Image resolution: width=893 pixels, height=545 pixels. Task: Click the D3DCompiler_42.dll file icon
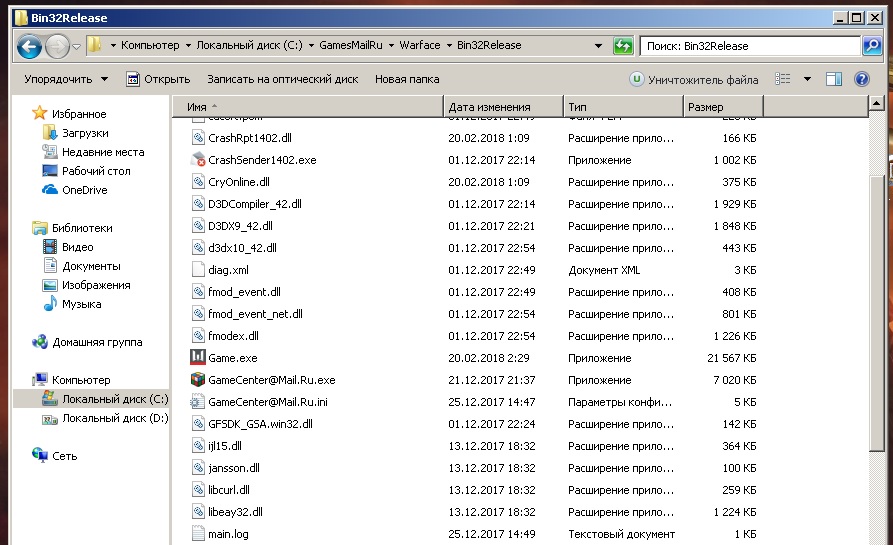click(198, 204)
